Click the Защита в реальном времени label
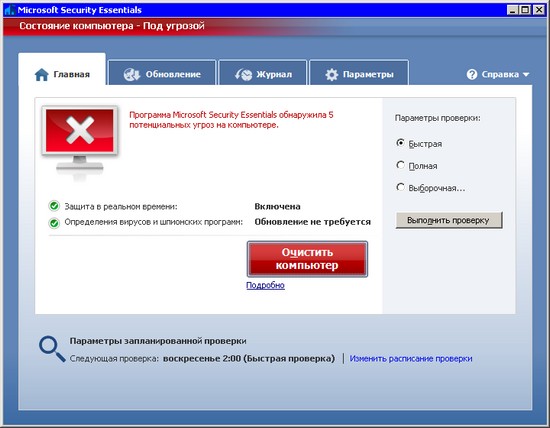The width and height of the screenshot is (550, 428). (x=121, y=206)
